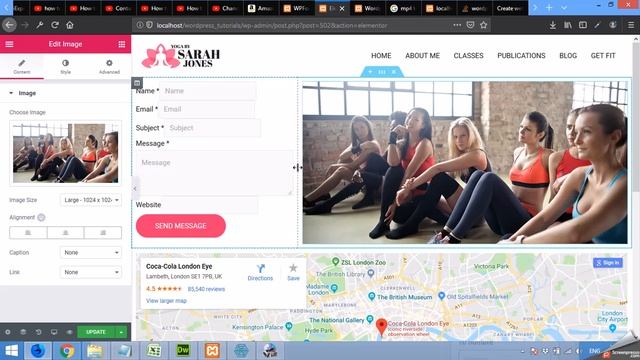
Task: Open the Windows Start menu
Action: (x=11, y=351)
